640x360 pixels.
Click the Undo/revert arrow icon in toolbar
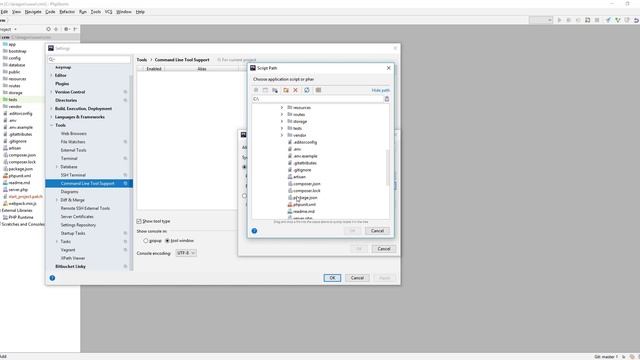coord(636,20)
